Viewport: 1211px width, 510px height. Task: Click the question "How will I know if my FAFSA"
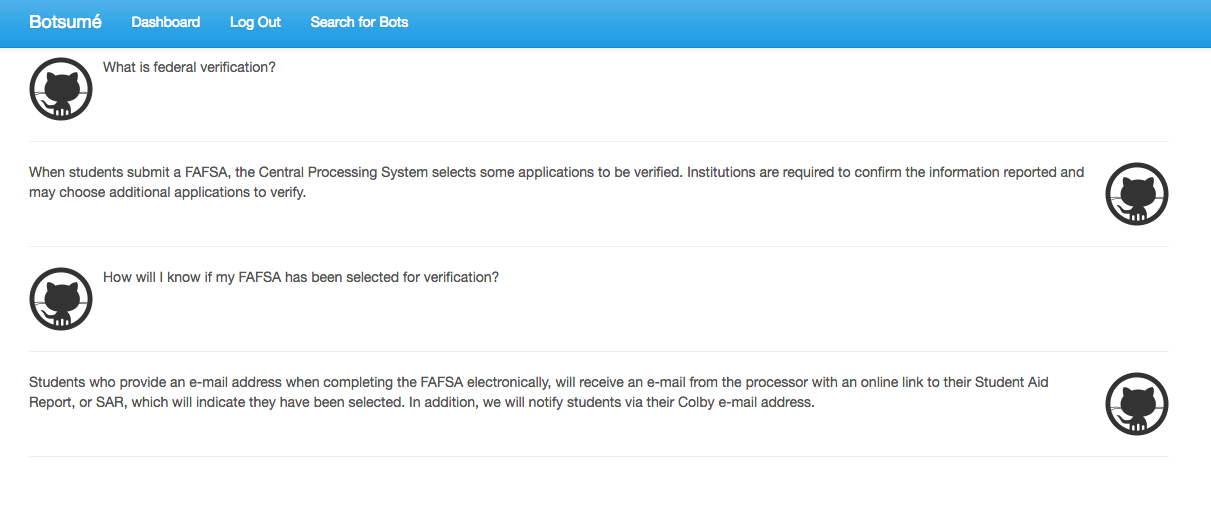pos(300,277)
